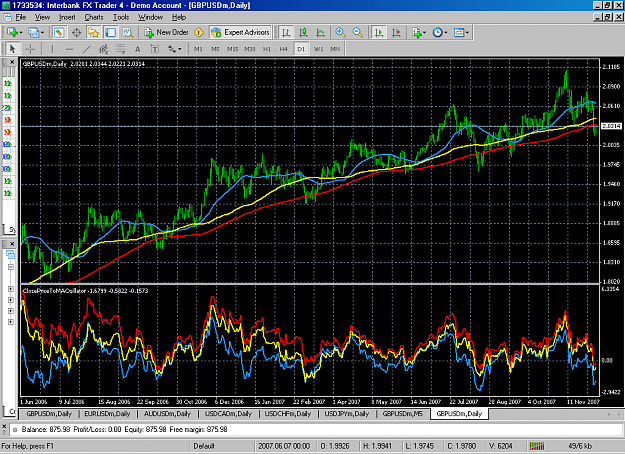The width and height of the screenshot is (625, 454).
Task: Open the Help menu
Action: 179,17
